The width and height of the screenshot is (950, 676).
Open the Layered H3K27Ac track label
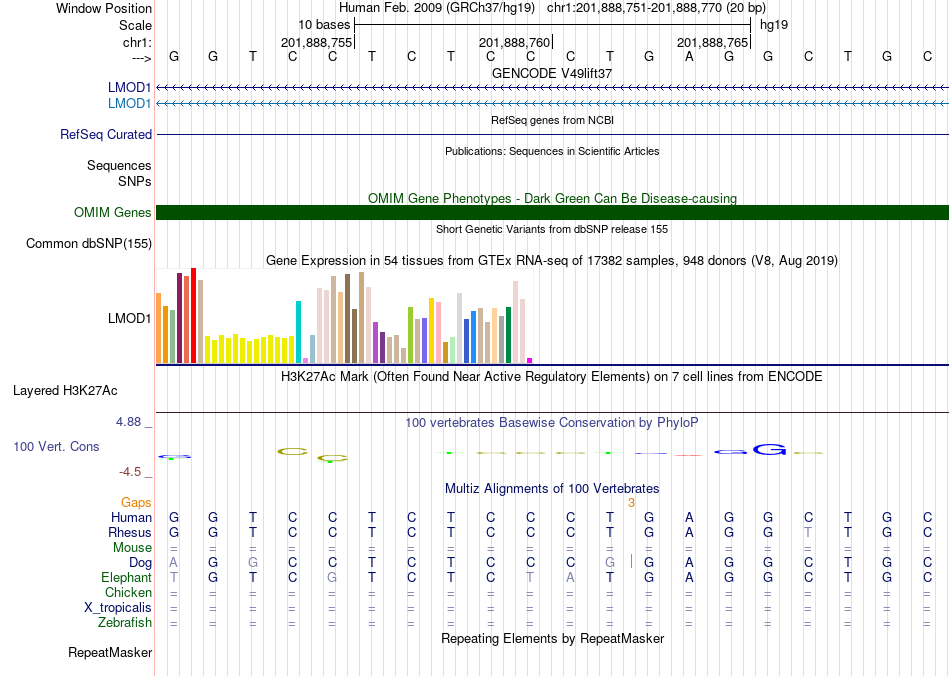pos(65,391)
